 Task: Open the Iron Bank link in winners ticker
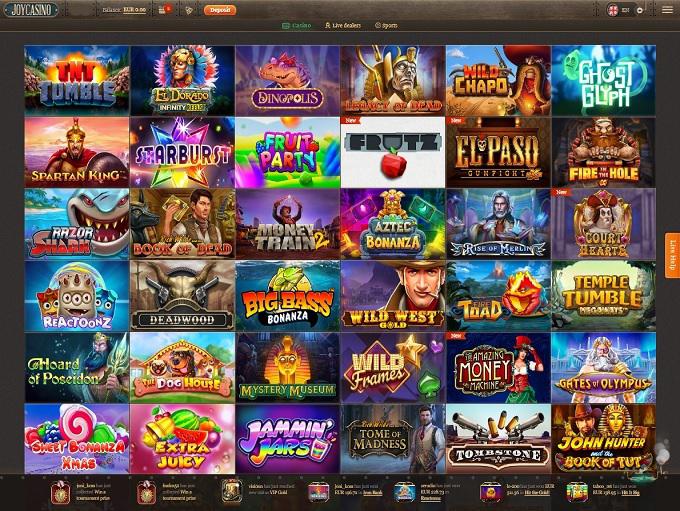373,493
